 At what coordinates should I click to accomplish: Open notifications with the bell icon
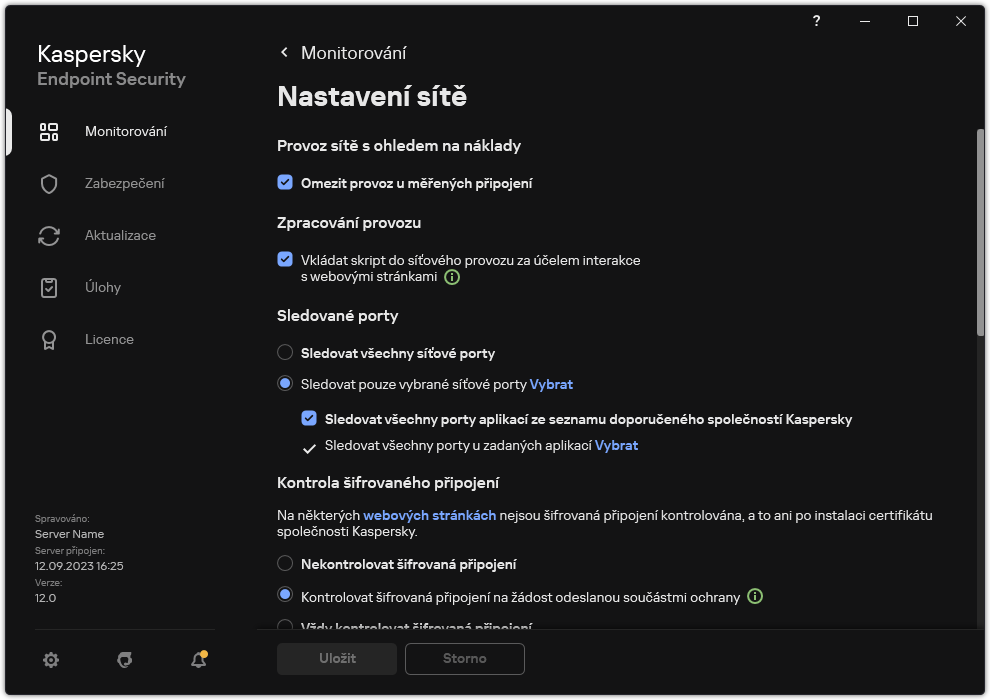pos(199,660)
